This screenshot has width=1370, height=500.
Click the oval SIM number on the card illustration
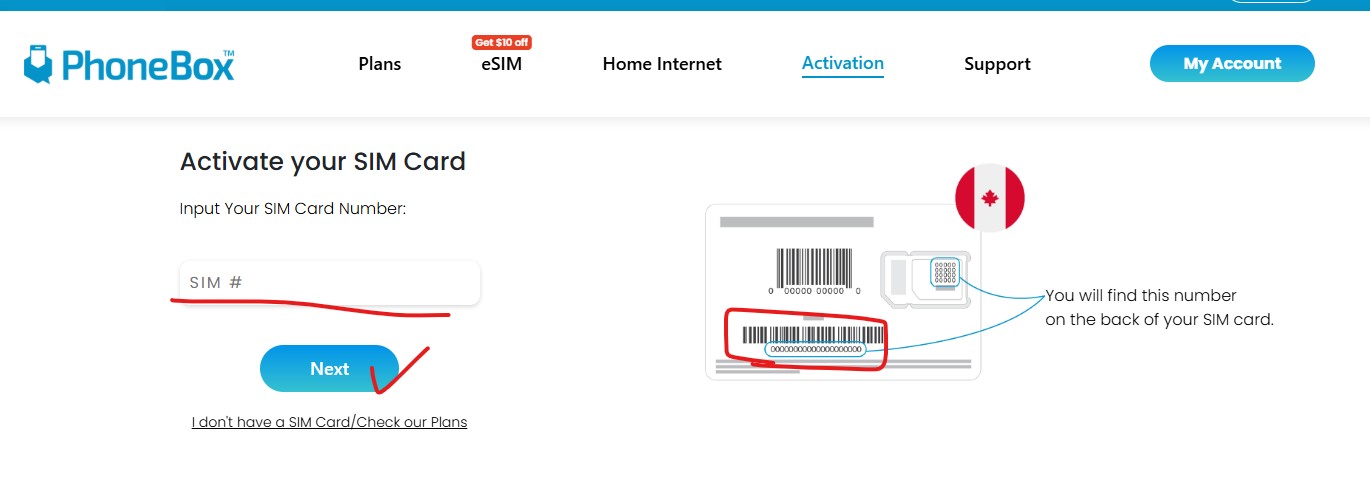[x=815, y=349]
